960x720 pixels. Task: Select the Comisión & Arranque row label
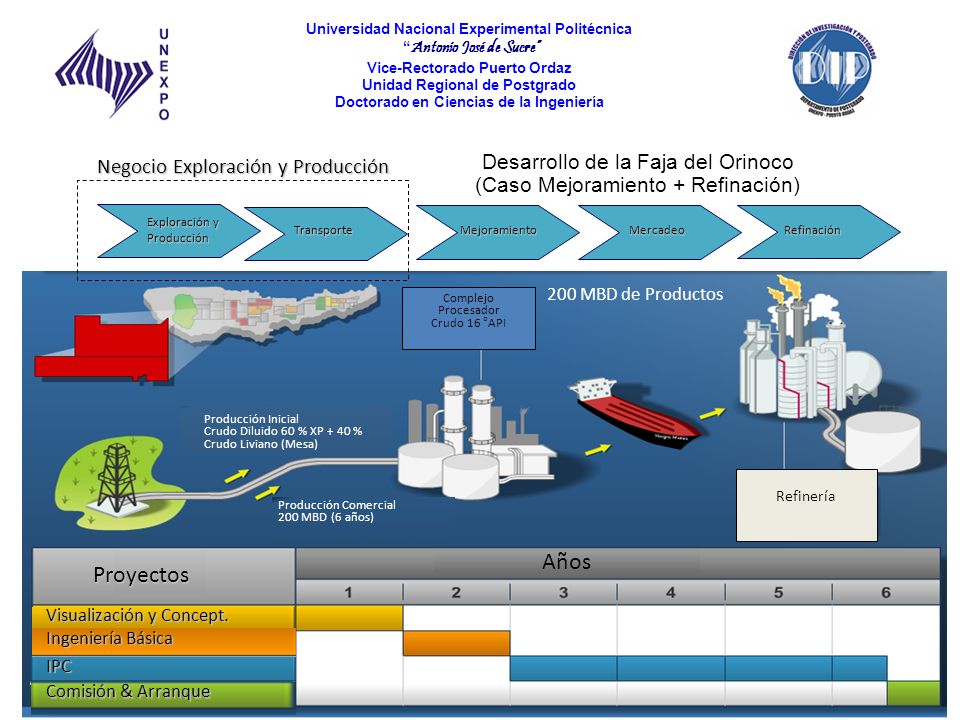(x=163, y=693)
